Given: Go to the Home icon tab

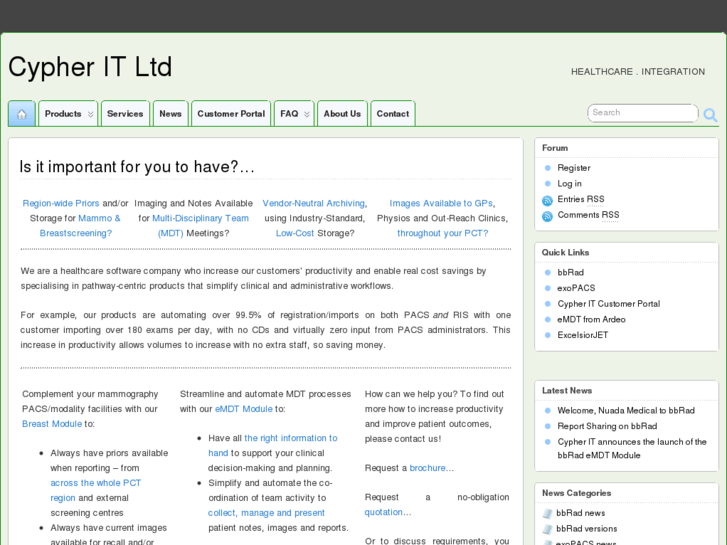Looking at the screenshot, I should pos(22,114).
